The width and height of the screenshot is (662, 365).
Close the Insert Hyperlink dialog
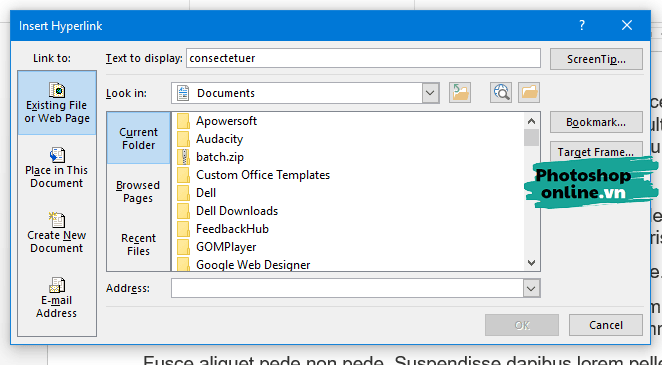pyautogui.click(x=627, y=25)
